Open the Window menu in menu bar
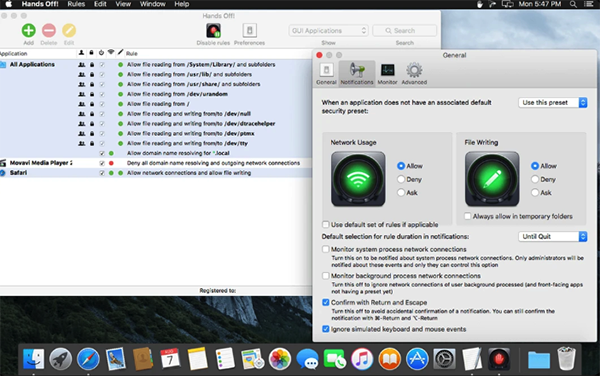The width and height of the screenshot is (600, 376). point(152,4)
